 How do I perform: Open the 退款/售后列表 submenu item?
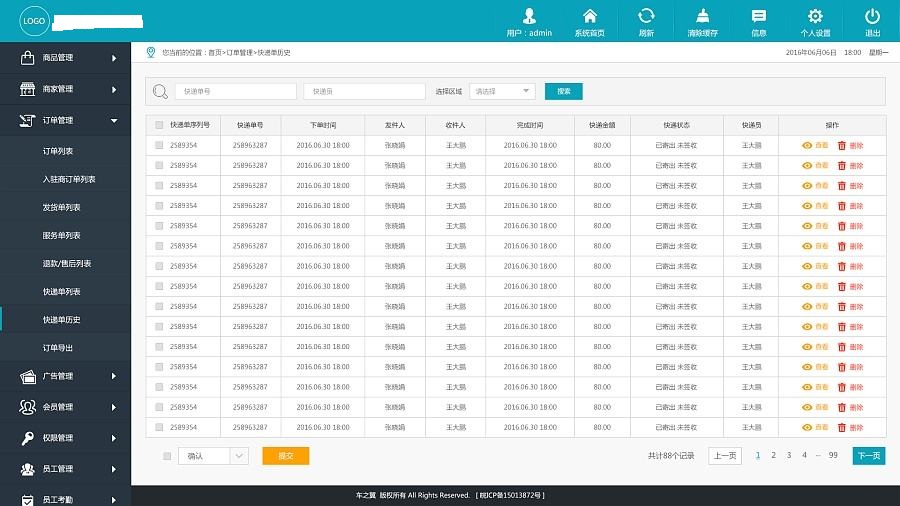click(65, 263)
